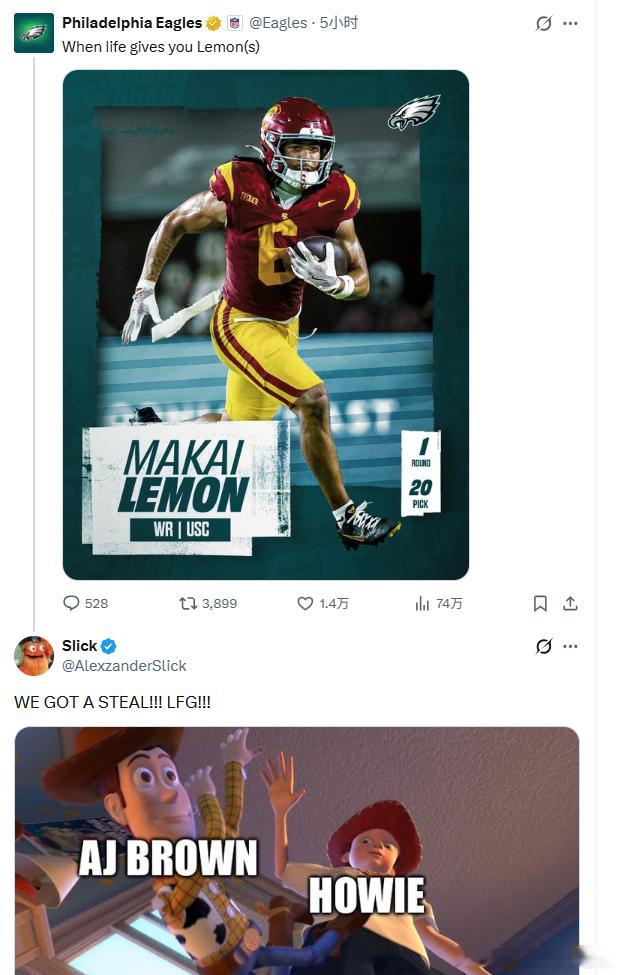The width and height of the screenshot is (620, 975).
Task: Bookmark the Makai Lemon post
Action: tap(540, 603)
